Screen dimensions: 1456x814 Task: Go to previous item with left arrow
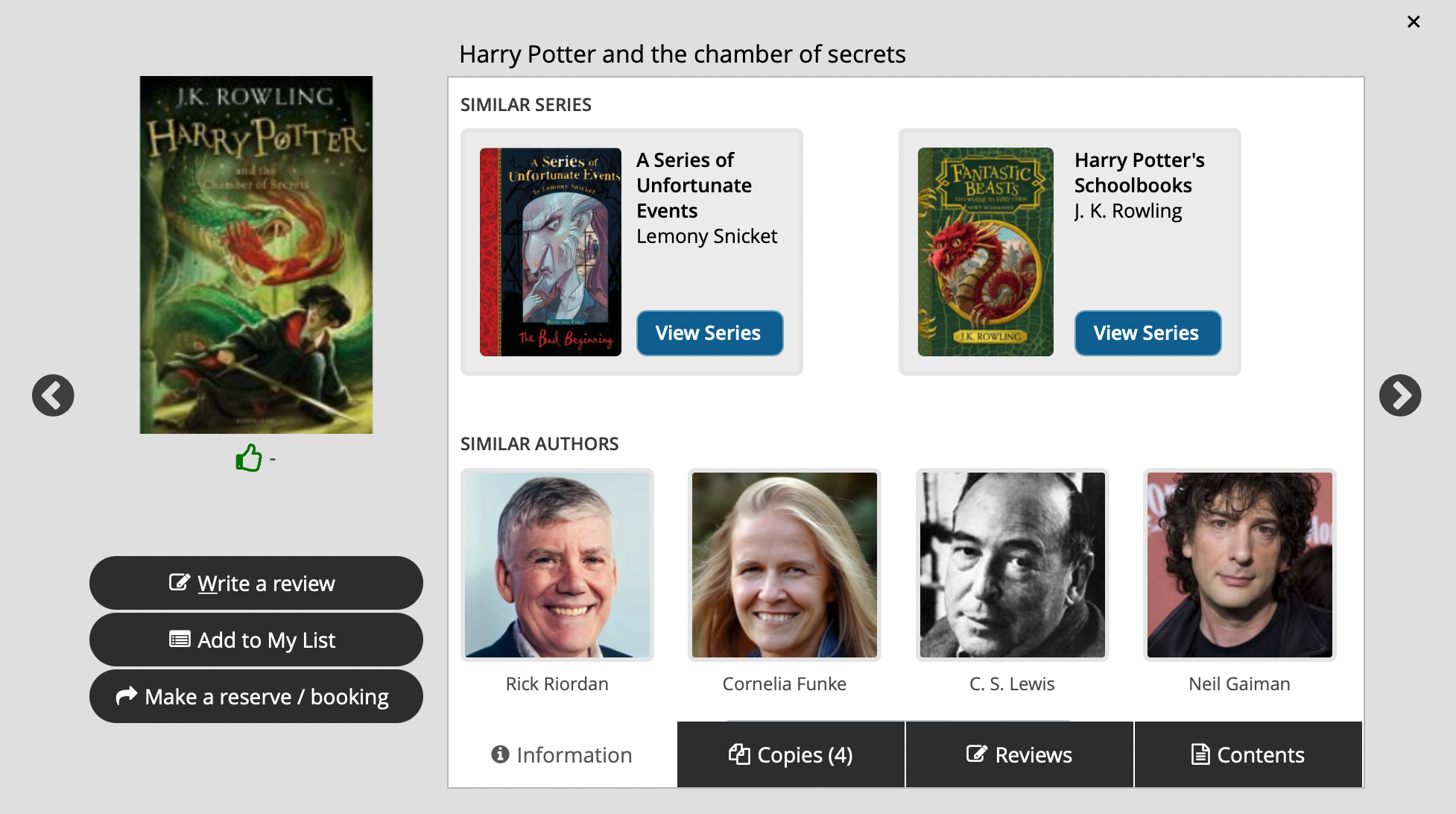[53, 395]
